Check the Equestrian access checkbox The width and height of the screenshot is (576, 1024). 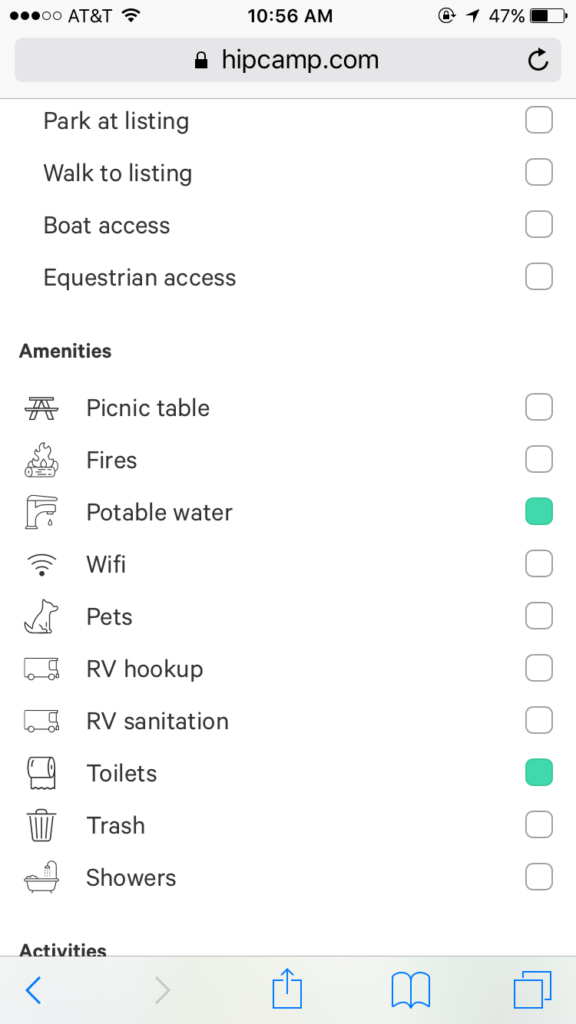[539, 277]
